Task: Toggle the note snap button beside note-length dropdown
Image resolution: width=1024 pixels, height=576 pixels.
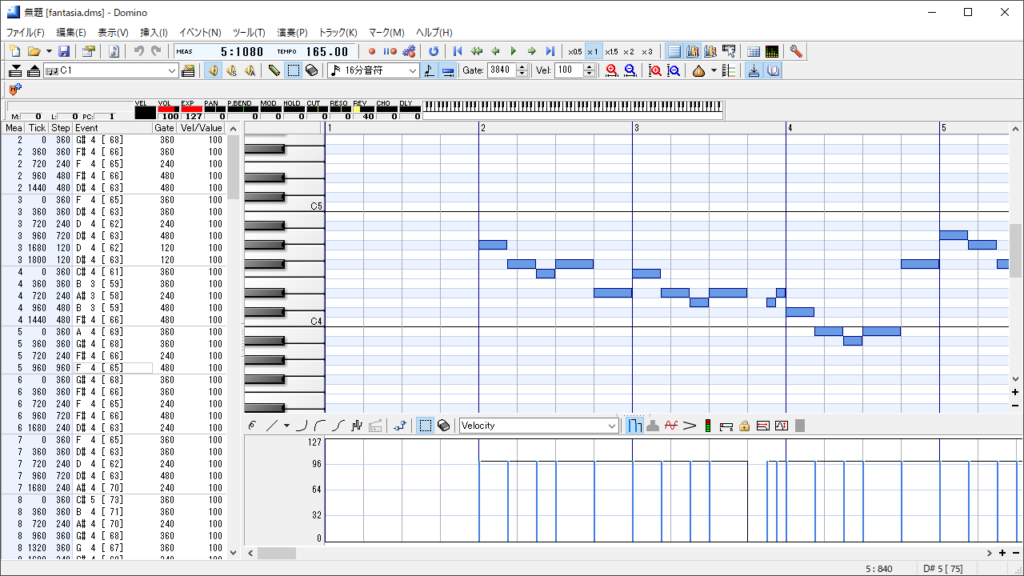Action: click(429, 71)
